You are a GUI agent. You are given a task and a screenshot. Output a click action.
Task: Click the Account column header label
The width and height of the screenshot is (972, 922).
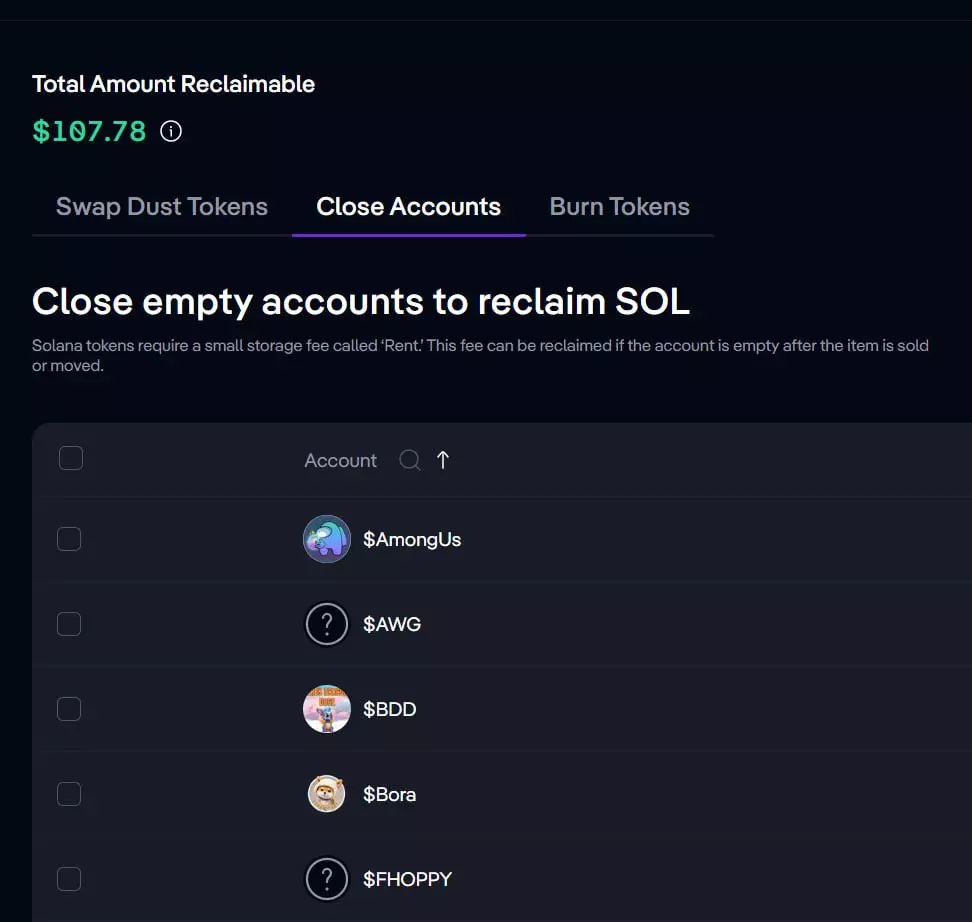[x=341, y=460]
